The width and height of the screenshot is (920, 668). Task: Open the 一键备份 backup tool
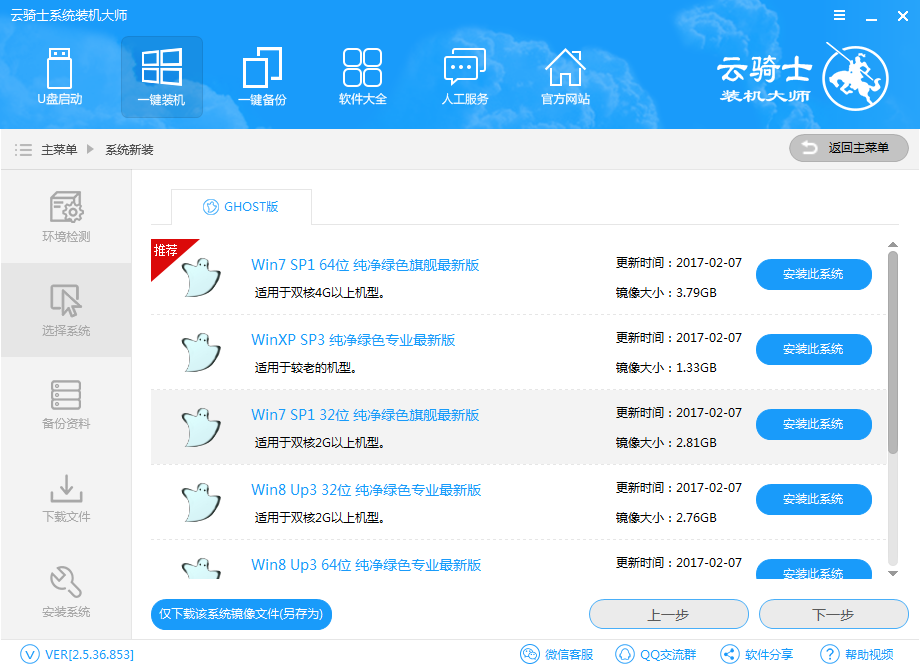pos(262,77)
